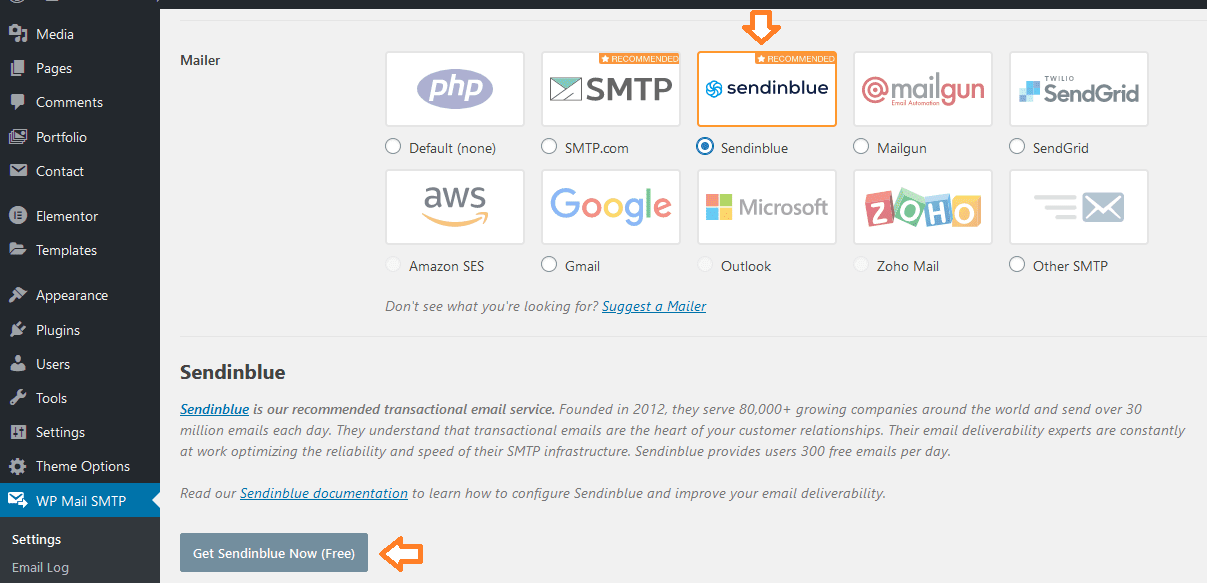
Task: Click the Portfolio sidebar icon
Action: tap(17, 137)
